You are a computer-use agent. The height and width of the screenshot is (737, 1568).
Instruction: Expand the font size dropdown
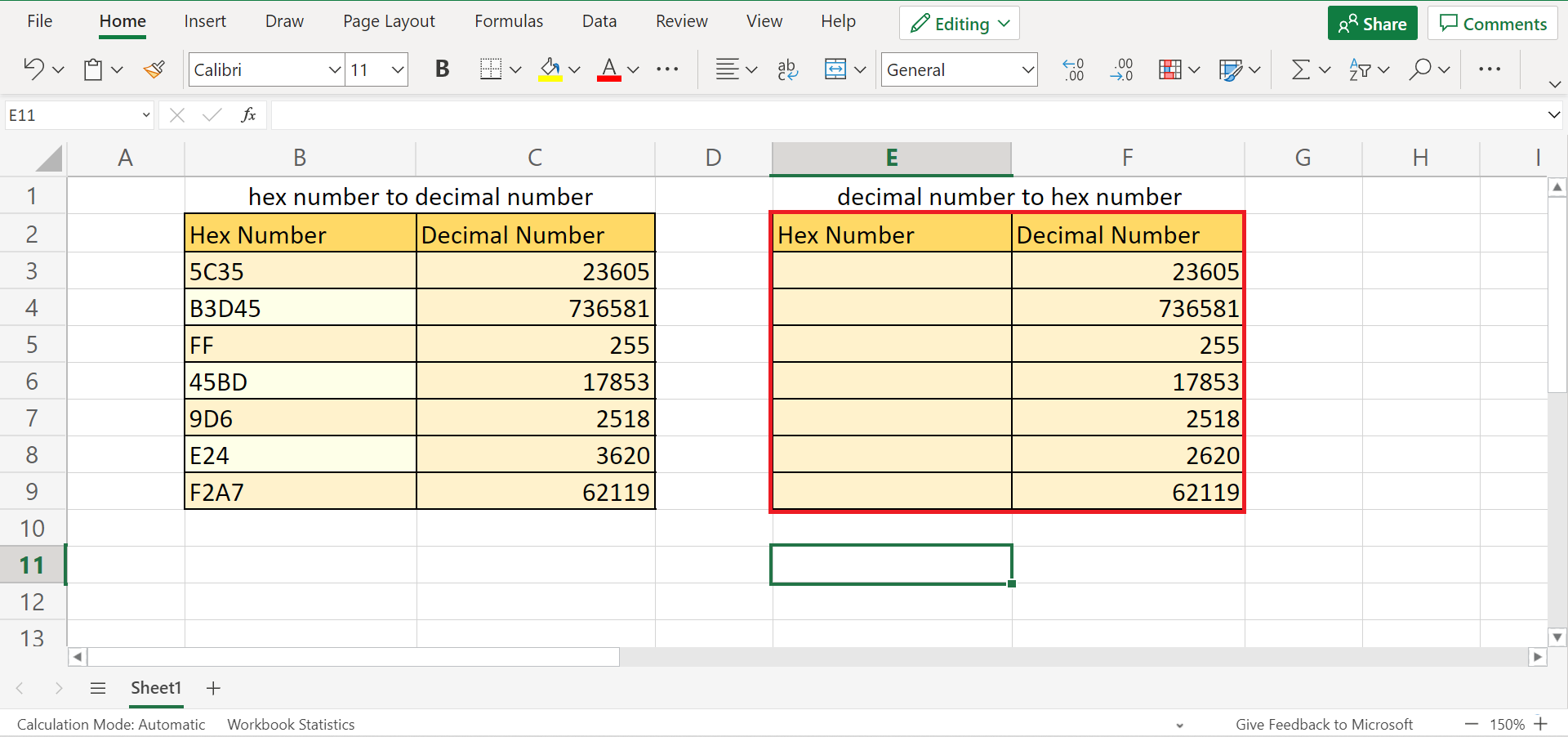pos(397,69)
